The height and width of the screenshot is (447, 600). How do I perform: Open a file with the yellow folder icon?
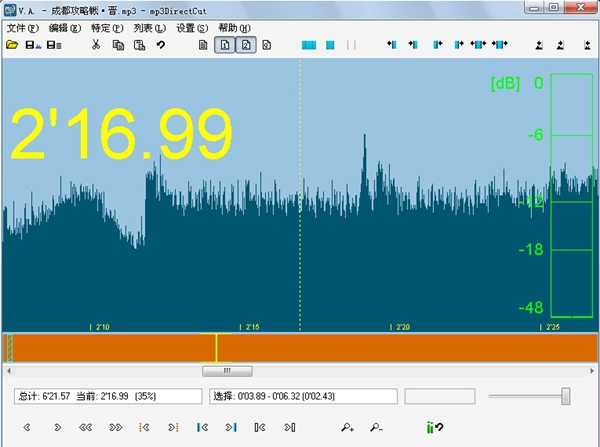(x=12, y=45)
